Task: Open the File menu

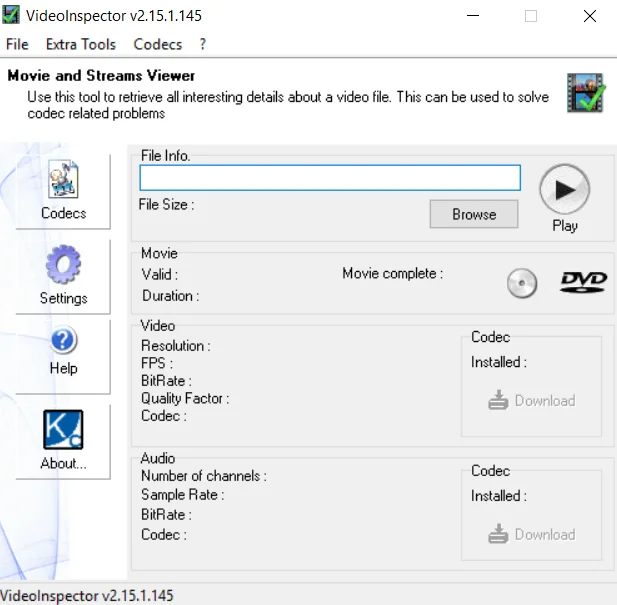Action: (17, 44)
